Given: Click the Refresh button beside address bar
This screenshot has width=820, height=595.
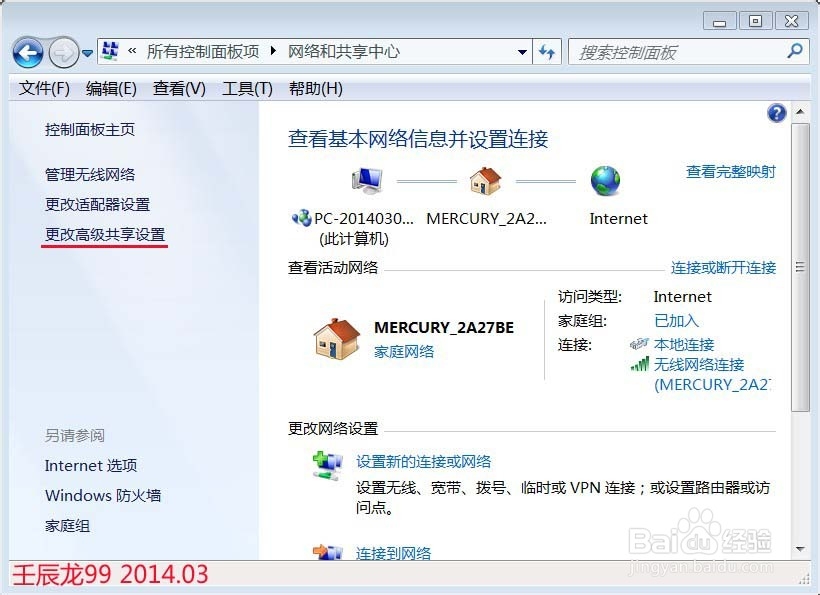Looking at the screenshot, I should (547, 52).
